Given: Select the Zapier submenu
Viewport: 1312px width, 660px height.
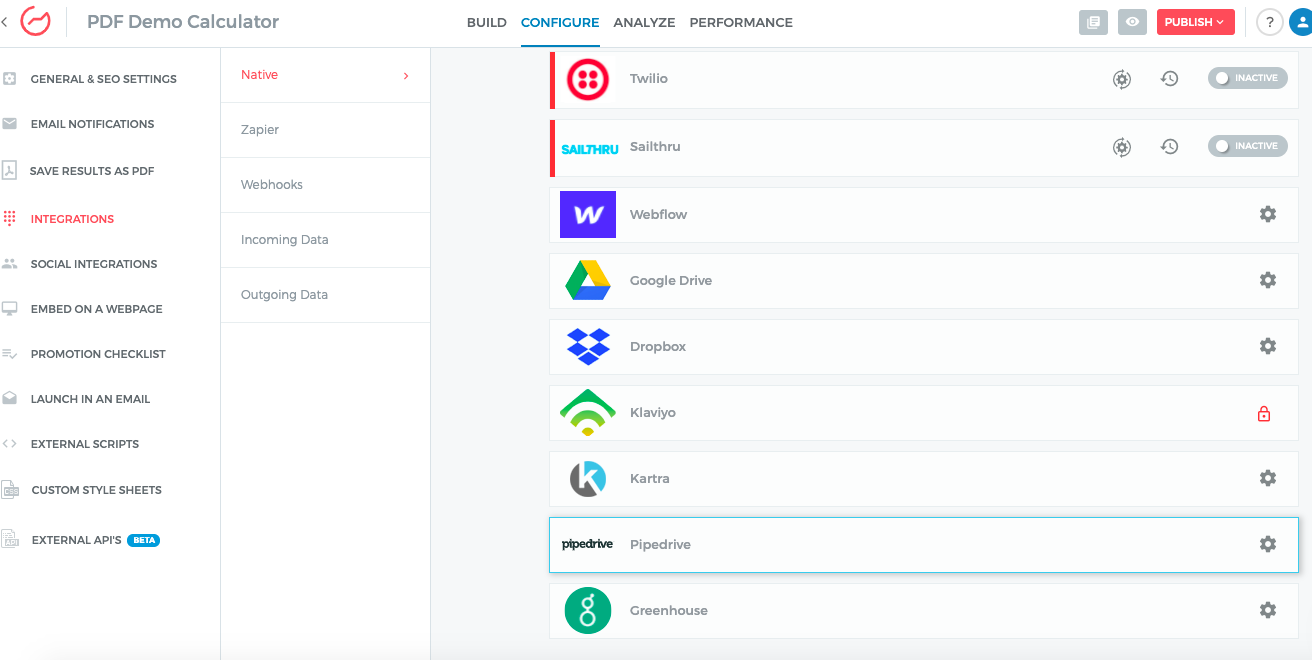Looking at the screenshot, I should 325,130.
